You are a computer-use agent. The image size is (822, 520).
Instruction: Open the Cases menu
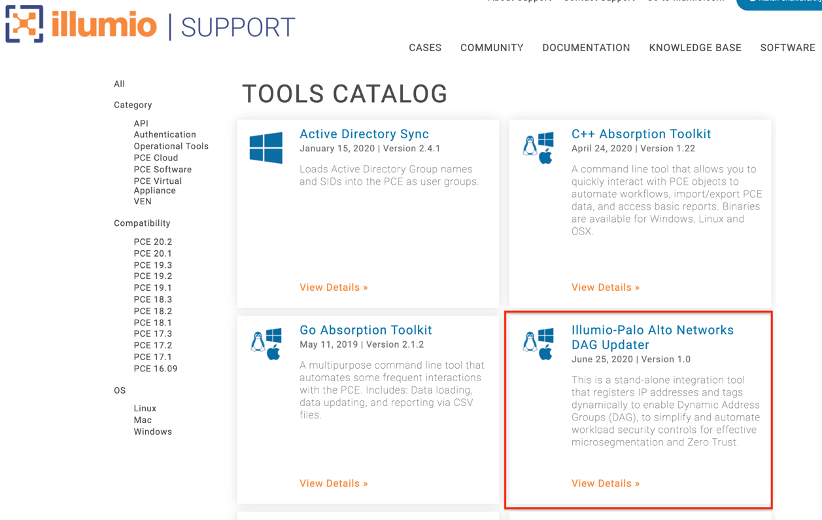click(x=425, y=48)
